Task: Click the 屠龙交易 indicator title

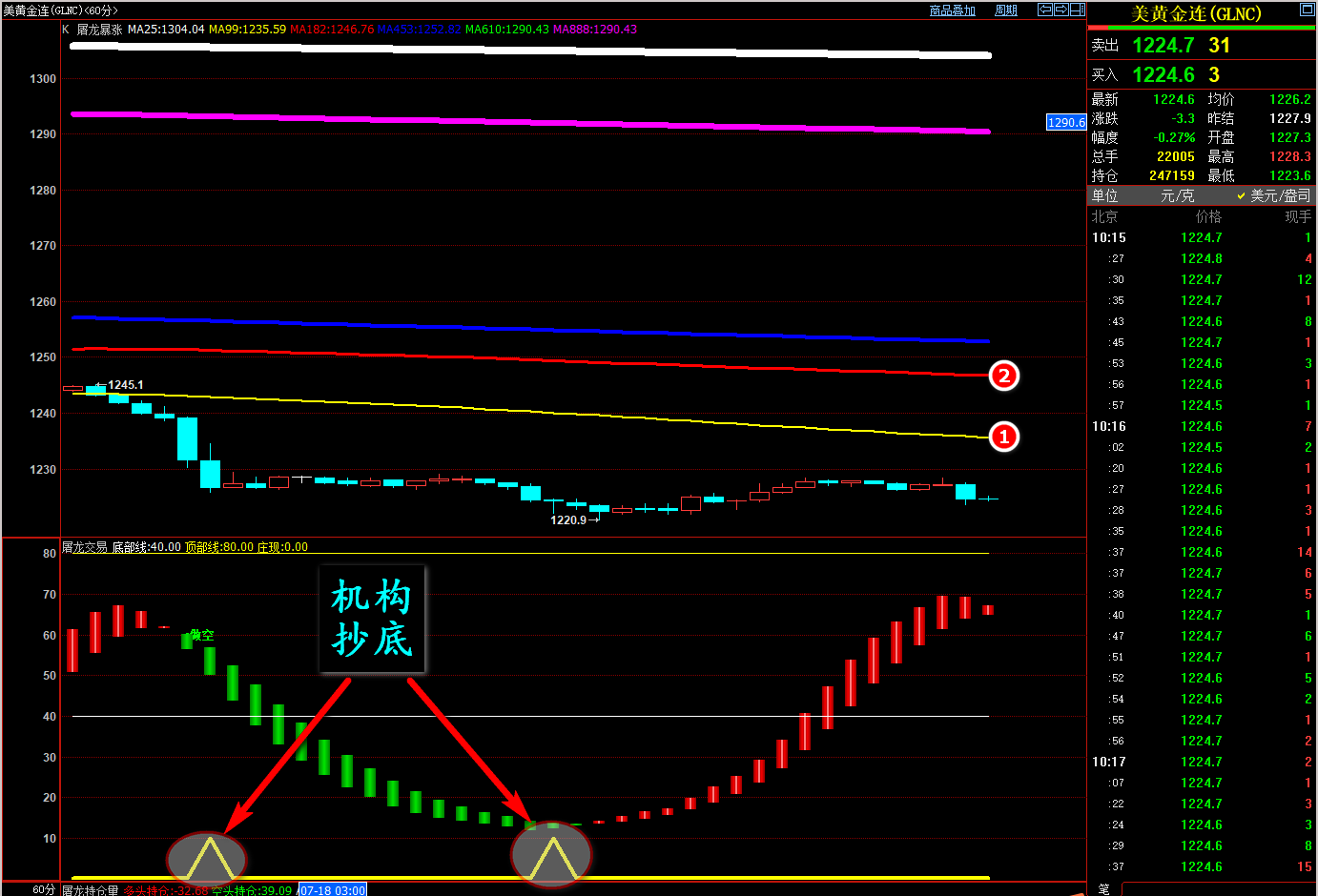Action: pos(85,547)
